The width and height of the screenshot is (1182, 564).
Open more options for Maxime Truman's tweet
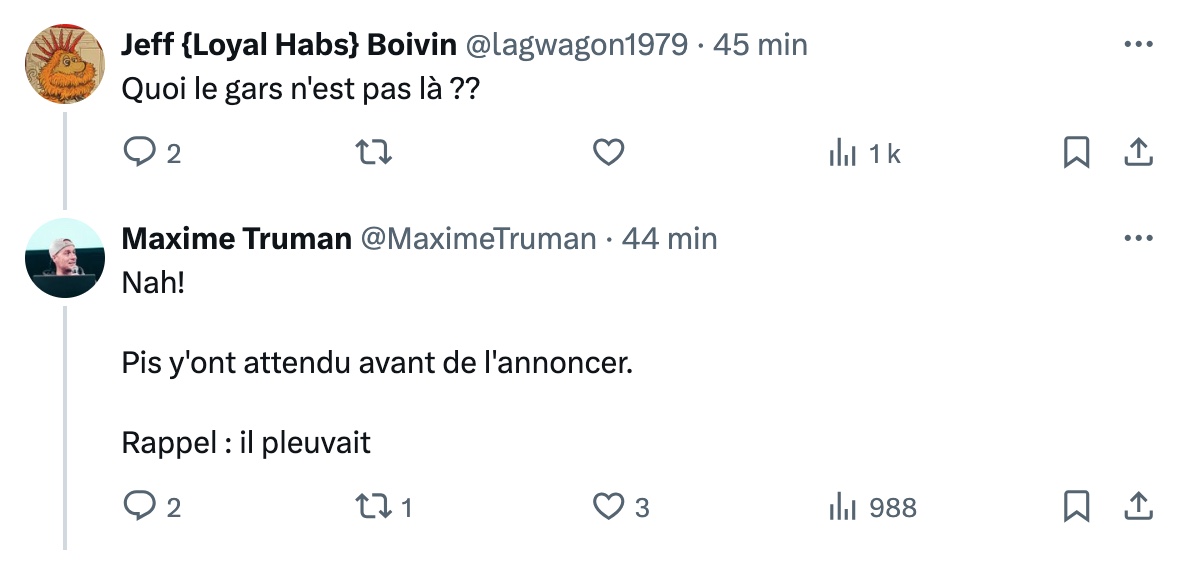[1138, 238]
